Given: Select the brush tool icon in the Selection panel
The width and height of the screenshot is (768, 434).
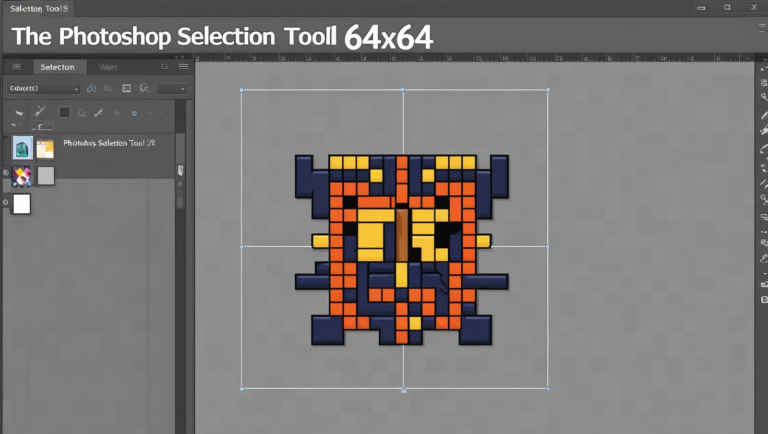Looking at the screenshot, I should coord(40,112).
